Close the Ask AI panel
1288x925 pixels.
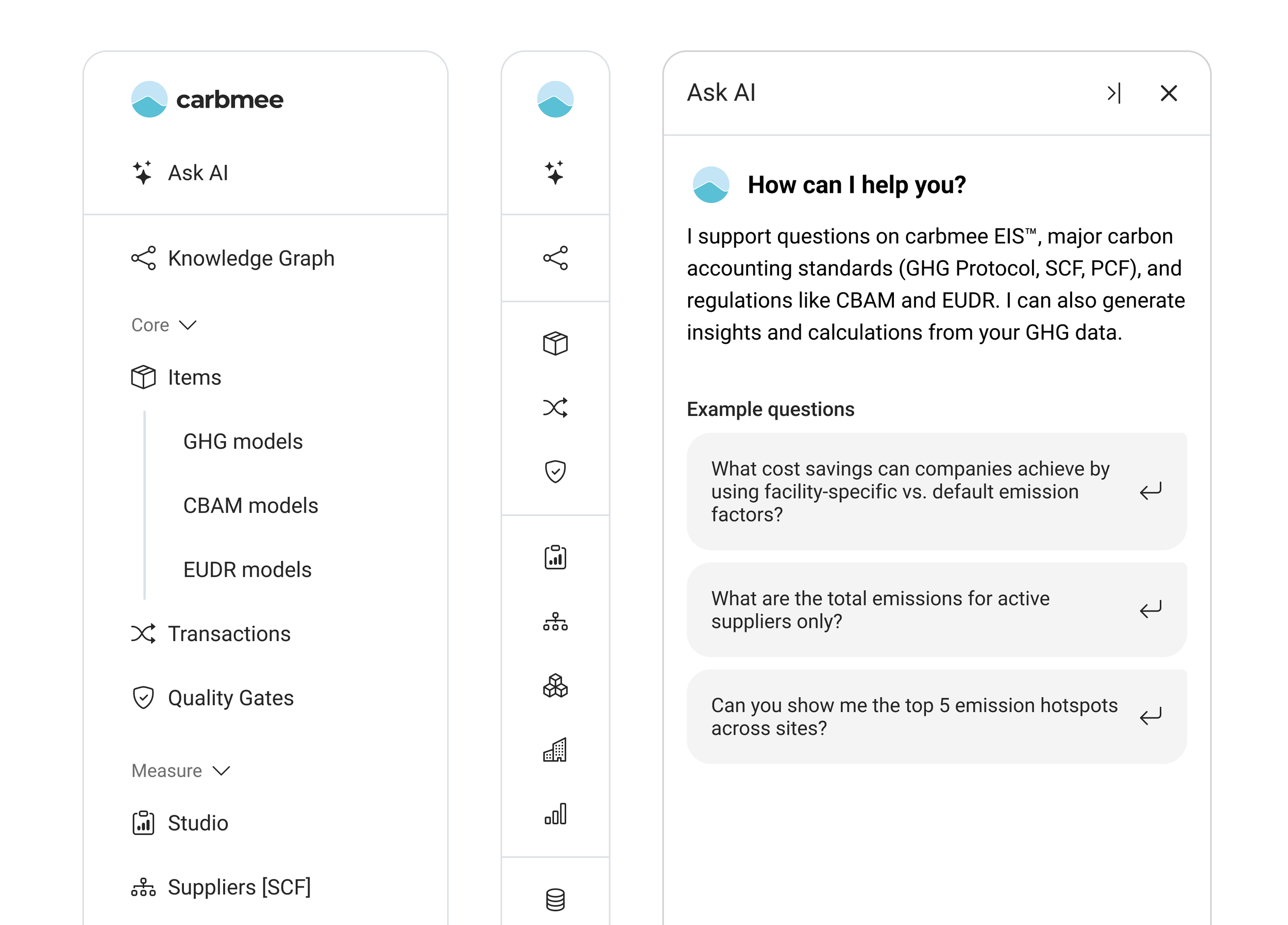(1169, 93)
